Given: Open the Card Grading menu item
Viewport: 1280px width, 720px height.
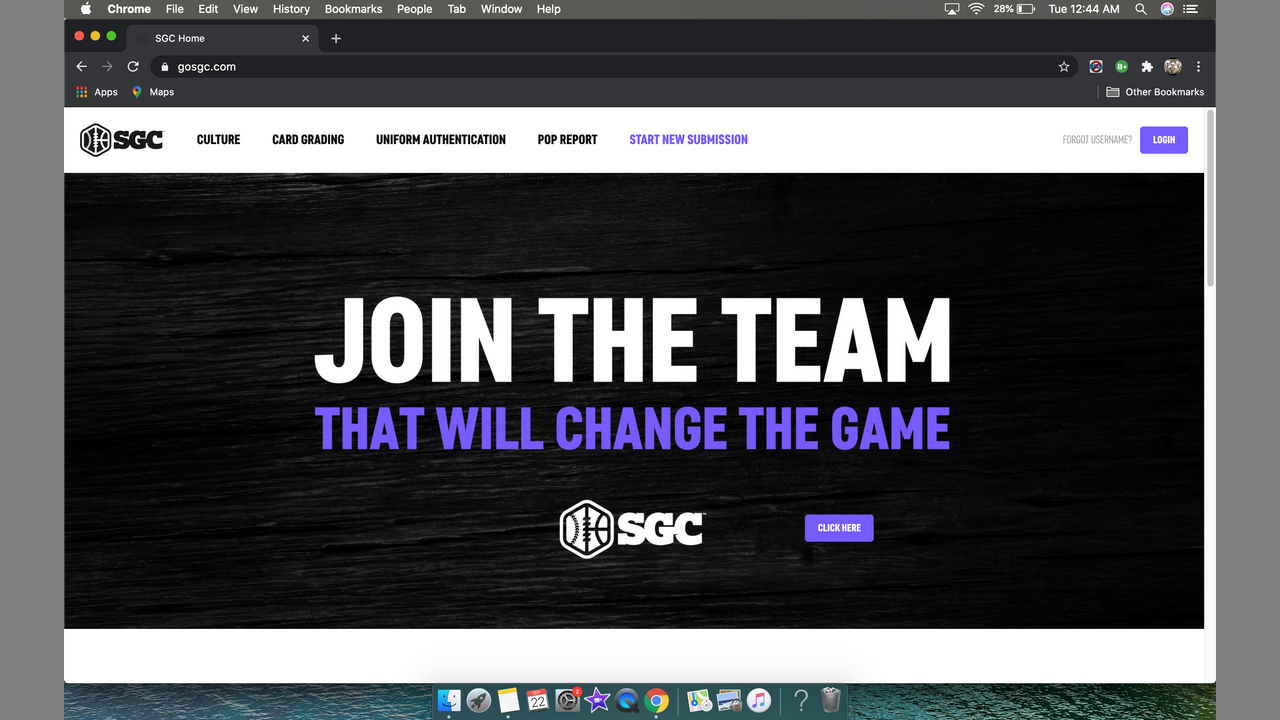Looking at the screenshot, I should coord(308,140).
